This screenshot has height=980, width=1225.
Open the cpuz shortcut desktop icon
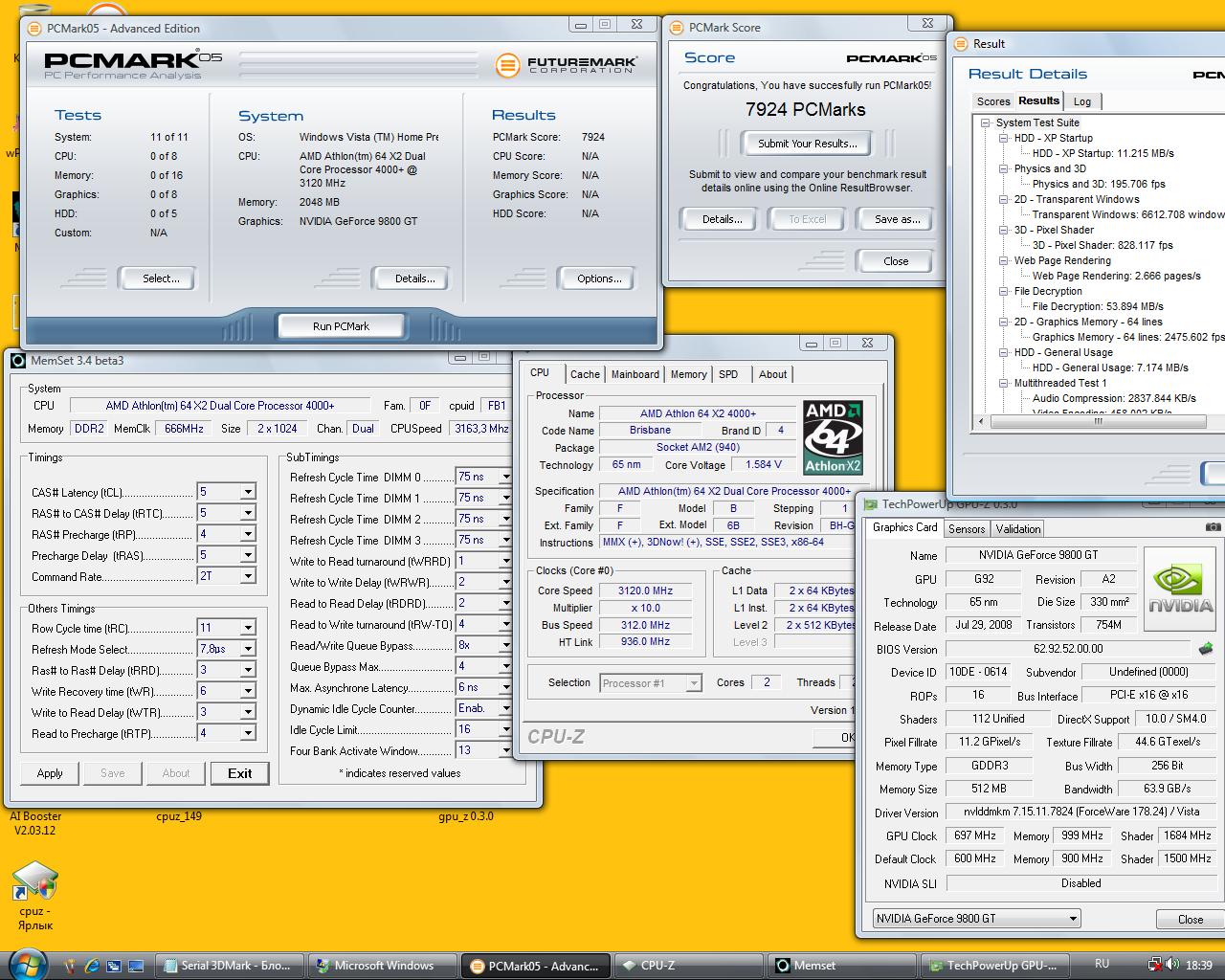click(35, 897)
